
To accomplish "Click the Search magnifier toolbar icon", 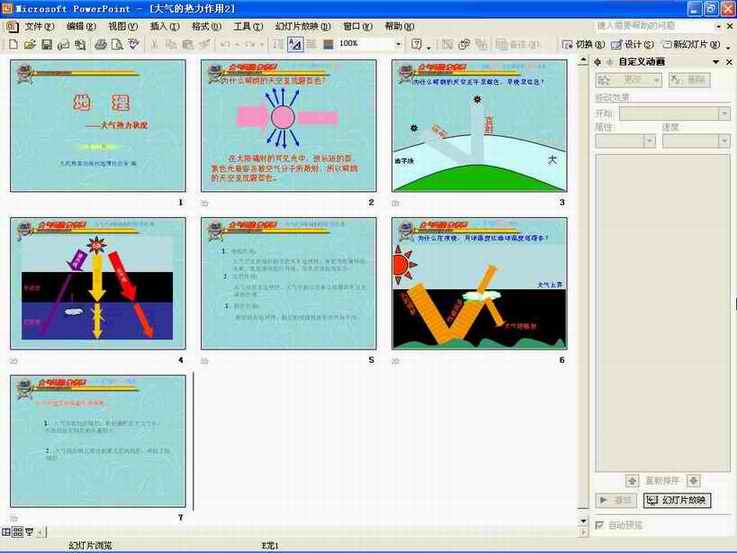I will pos(80,45).
